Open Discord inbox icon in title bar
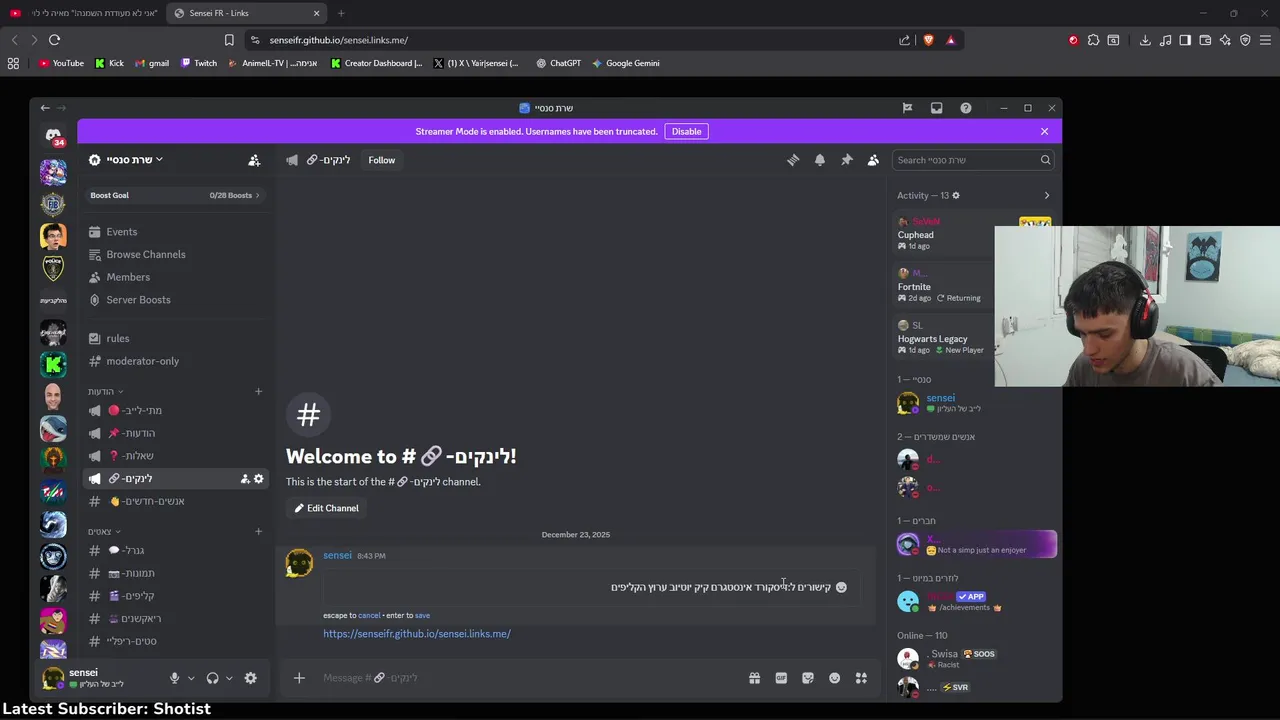Screen dimensions: 1280x720 click(x=936, y=108)
